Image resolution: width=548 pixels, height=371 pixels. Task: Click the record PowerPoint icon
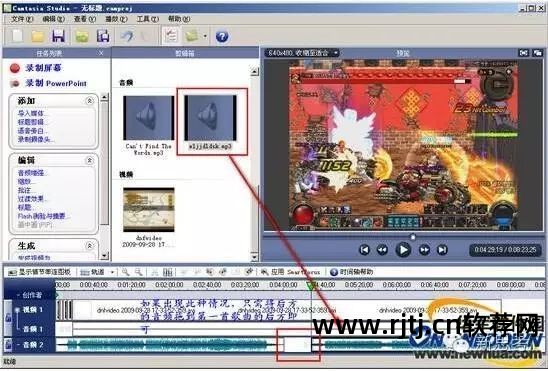tap(15, 83)
